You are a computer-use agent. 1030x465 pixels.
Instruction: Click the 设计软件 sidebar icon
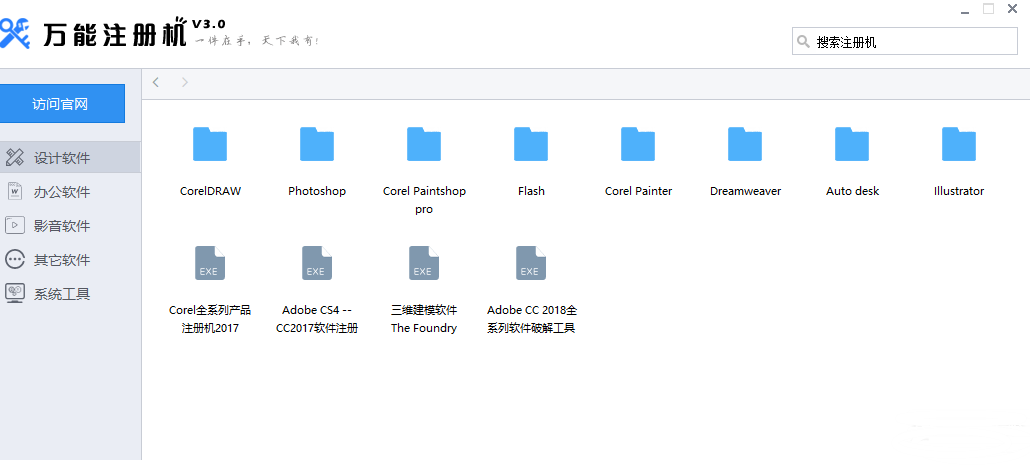pos(14,158)
